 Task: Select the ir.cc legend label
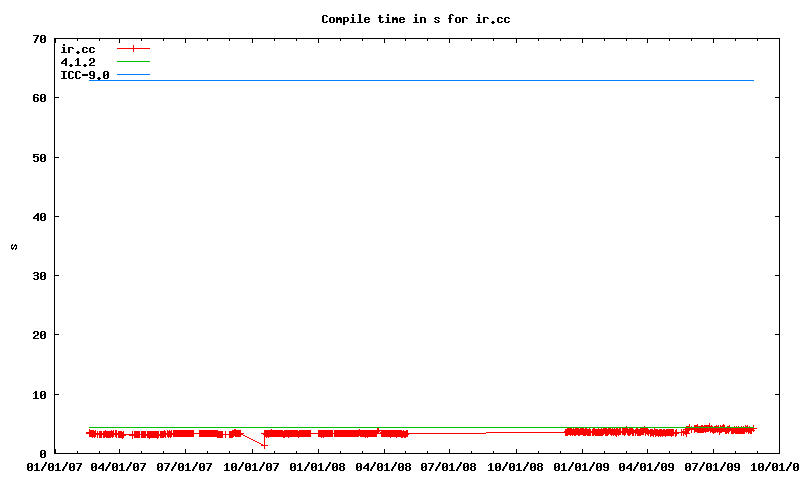pos(78,49)
